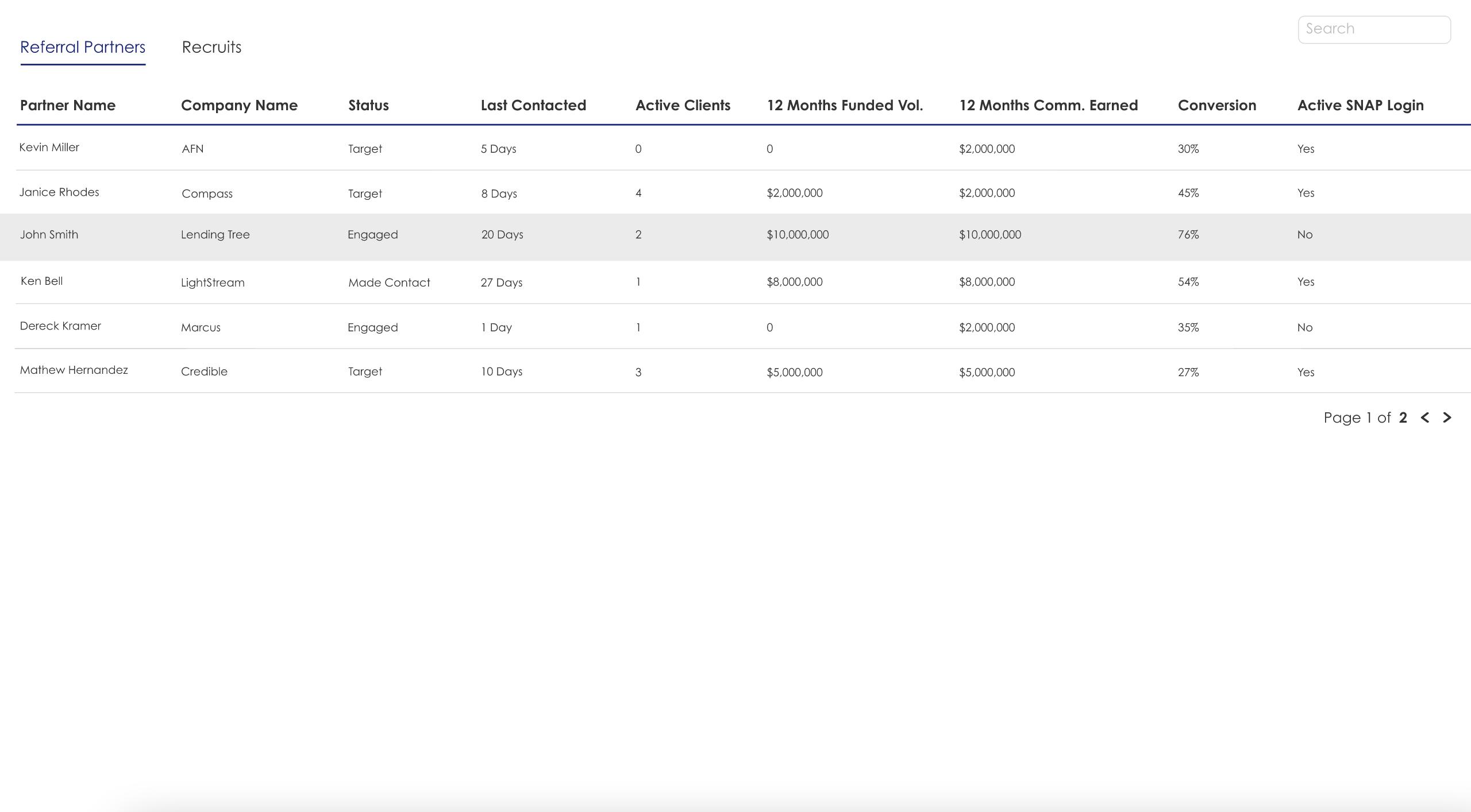
Task: Sort by Conversion column header
Action: coord(1216,105)
